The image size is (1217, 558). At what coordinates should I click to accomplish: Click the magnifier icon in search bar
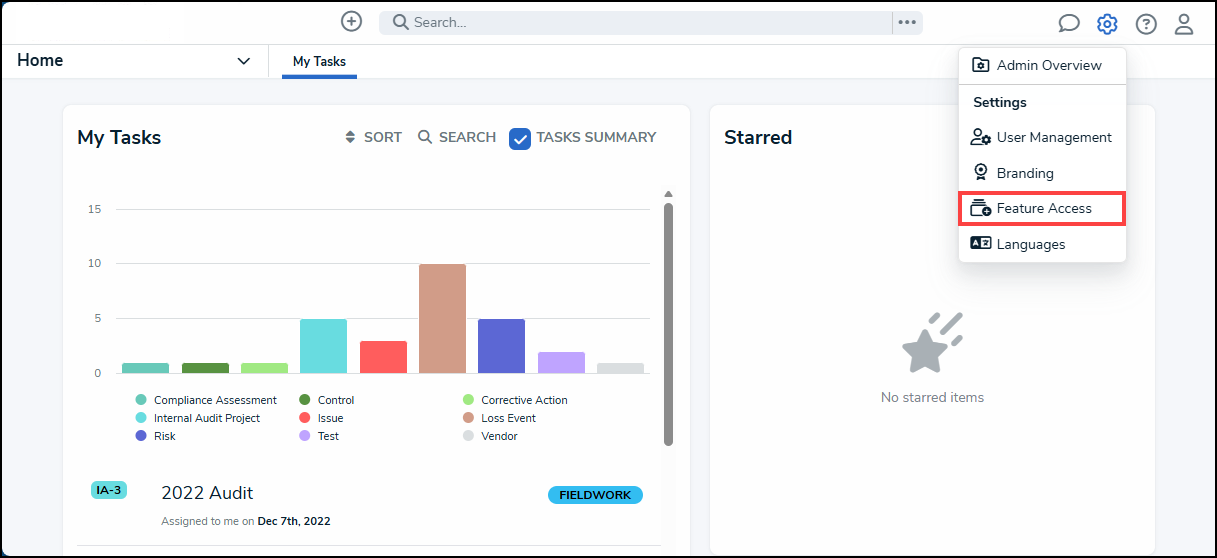(x=400, y=22)
